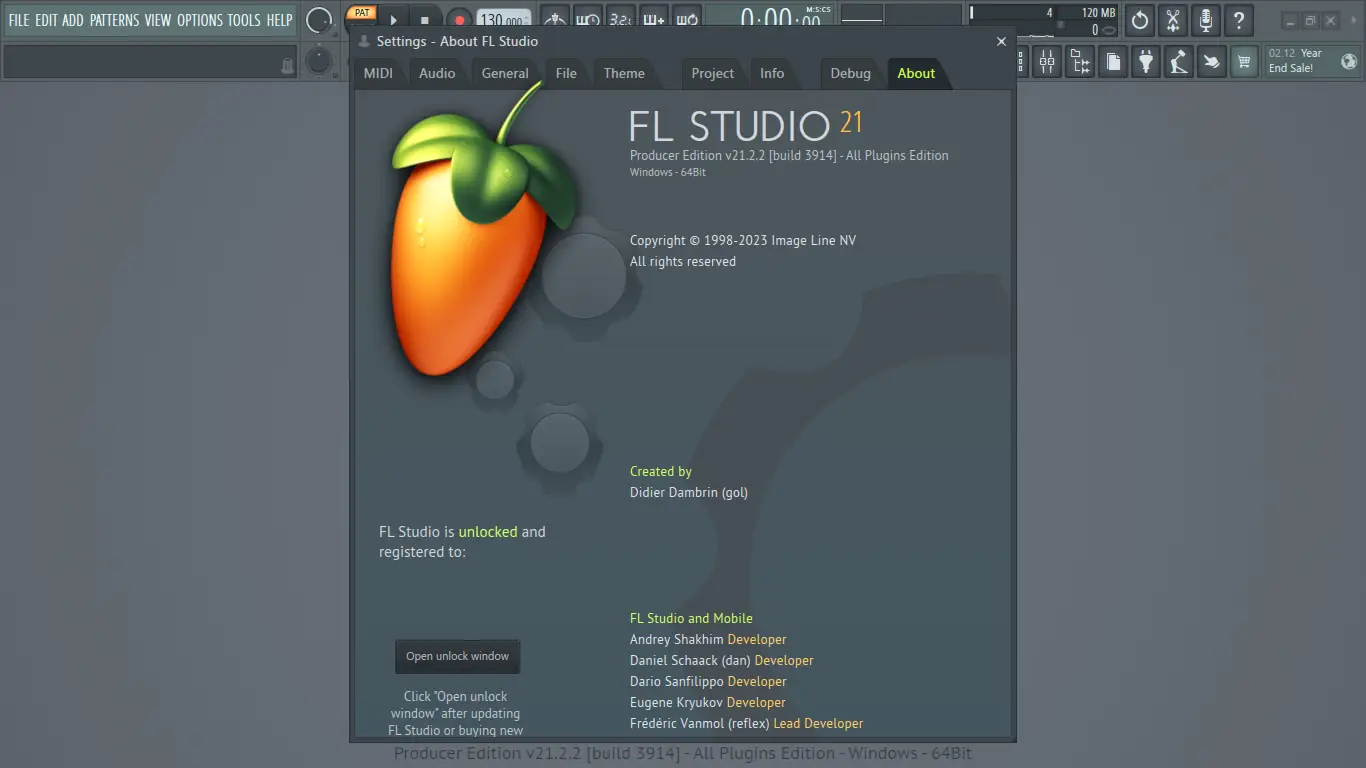Click the touch controller hand icon
This screenshot has width=1366, height=768.
pos(1211,62)
